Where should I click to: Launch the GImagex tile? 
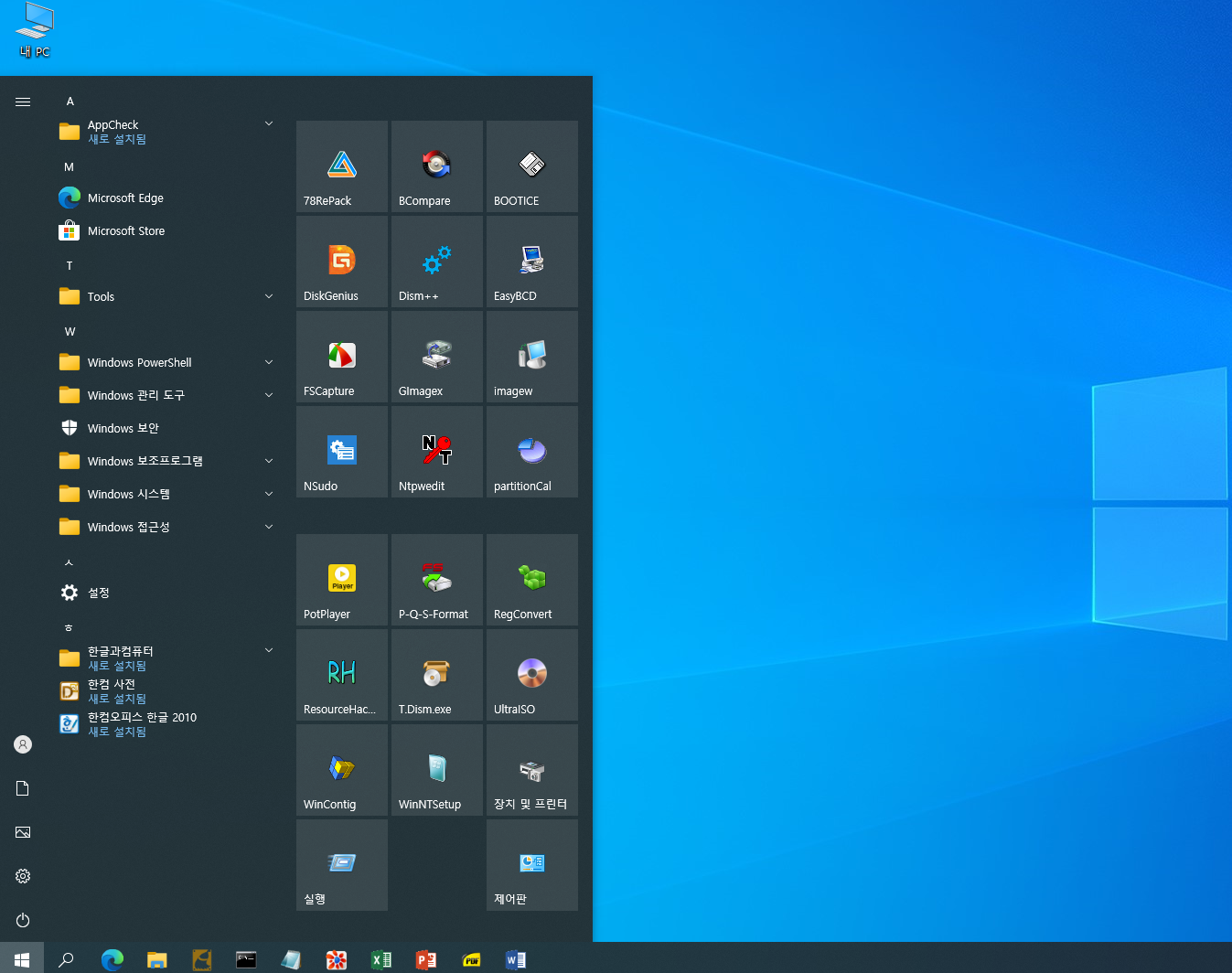[437, 357]
